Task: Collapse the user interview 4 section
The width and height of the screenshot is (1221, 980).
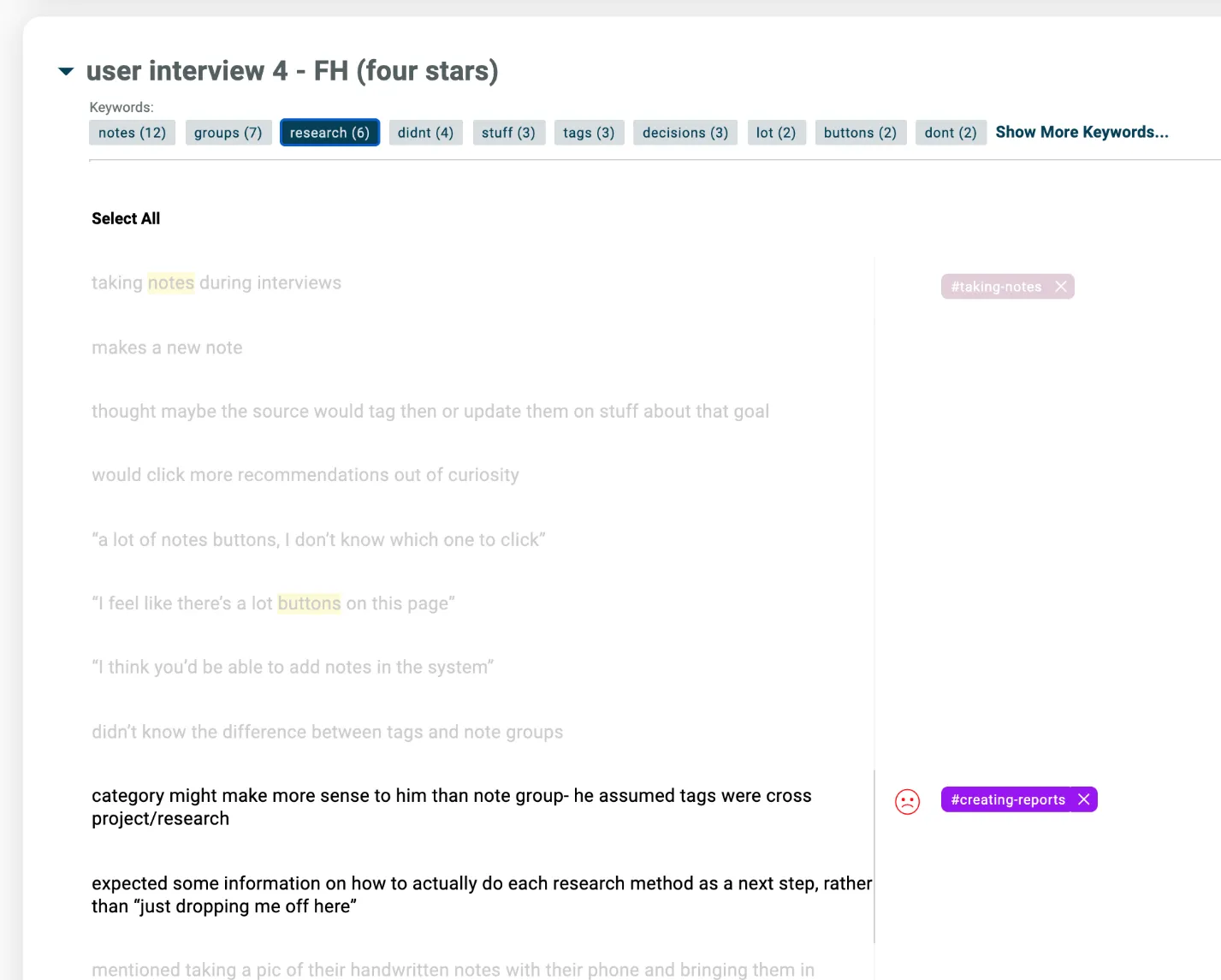Action: point(66,71)
